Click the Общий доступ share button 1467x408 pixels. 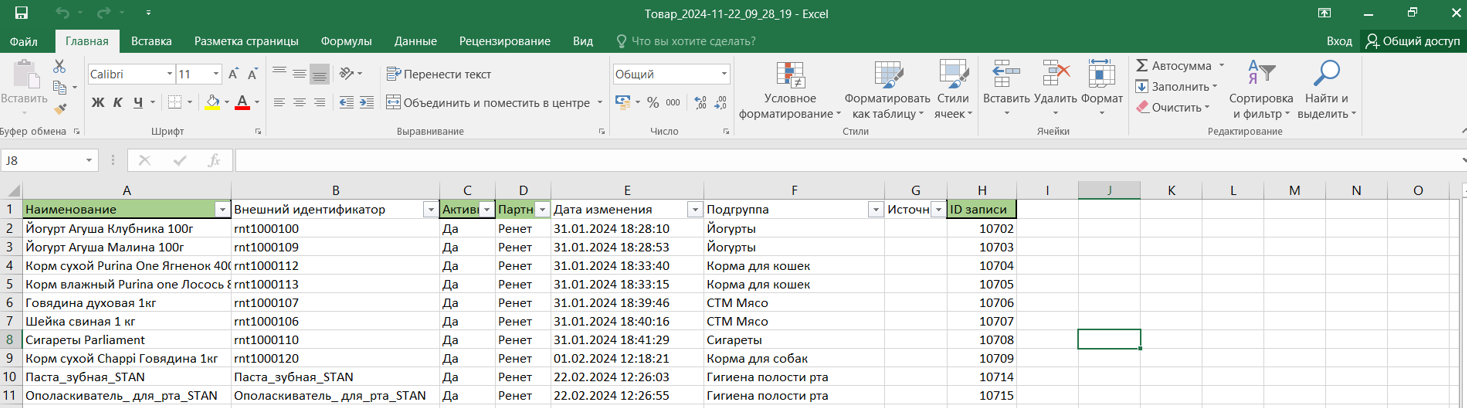coord(1413,41)
